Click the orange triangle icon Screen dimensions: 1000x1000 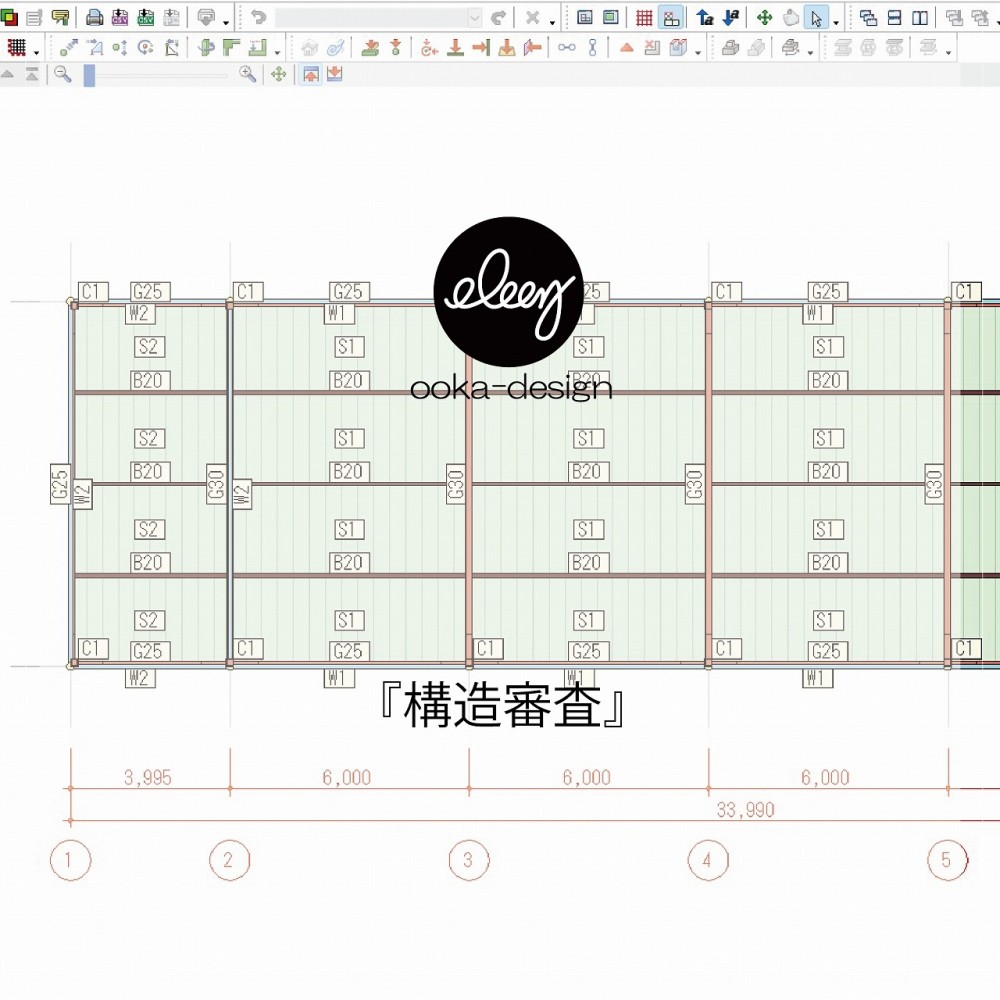click(626, 48)
